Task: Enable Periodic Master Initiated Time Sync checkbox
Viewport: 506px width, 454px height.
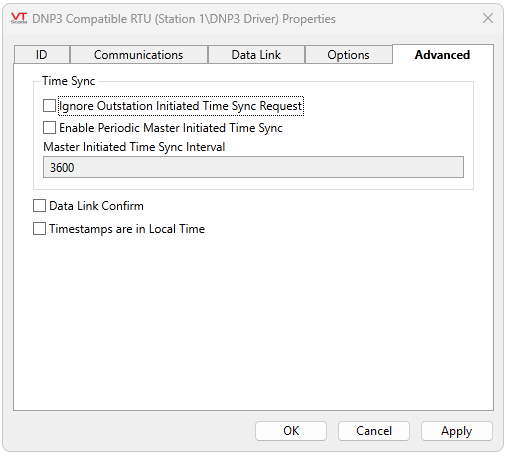Action: coord(49,128)
